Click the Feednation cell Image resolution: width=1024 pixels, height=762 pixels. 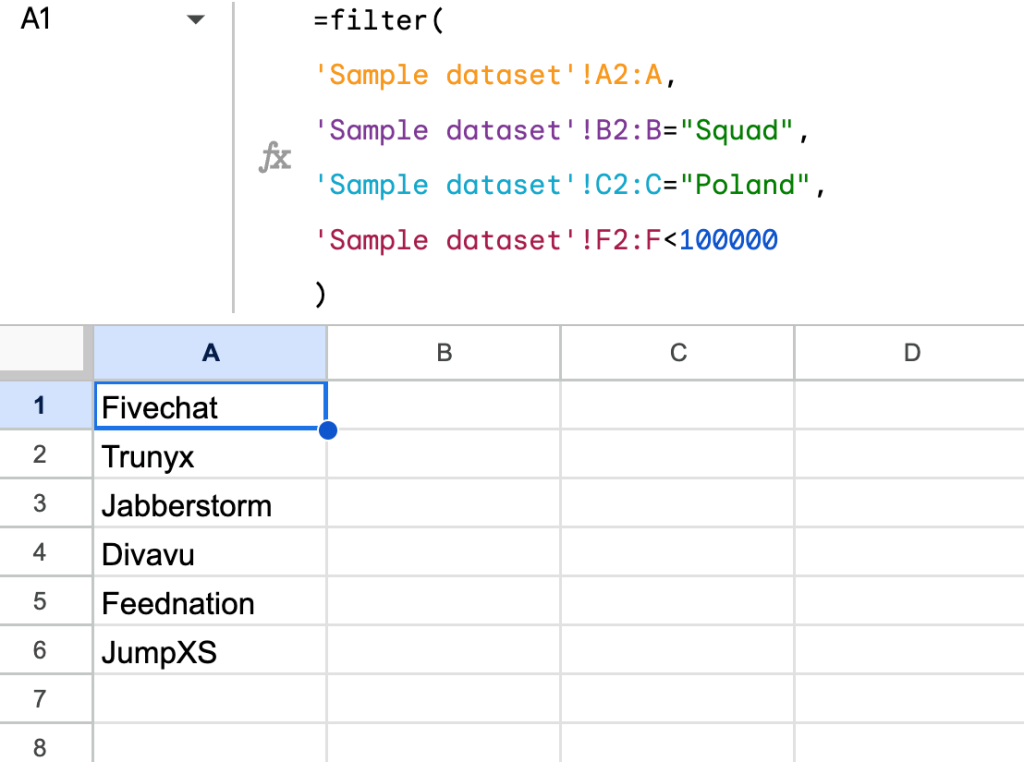[x=210, y=603]
